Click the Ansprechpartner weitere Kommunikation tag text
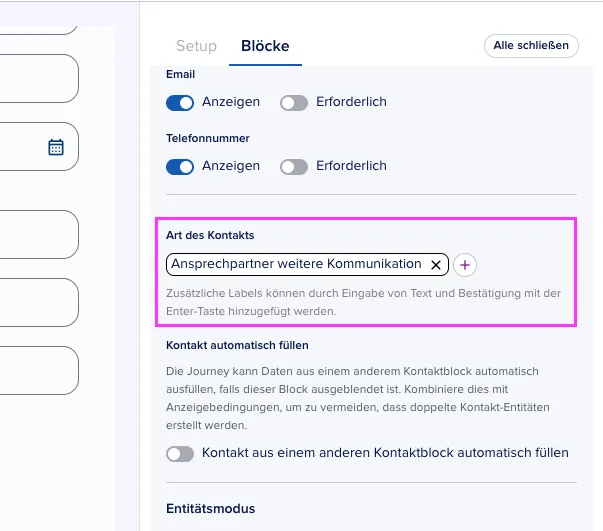This screenshot has height=531, width=603. click(296, 264)
